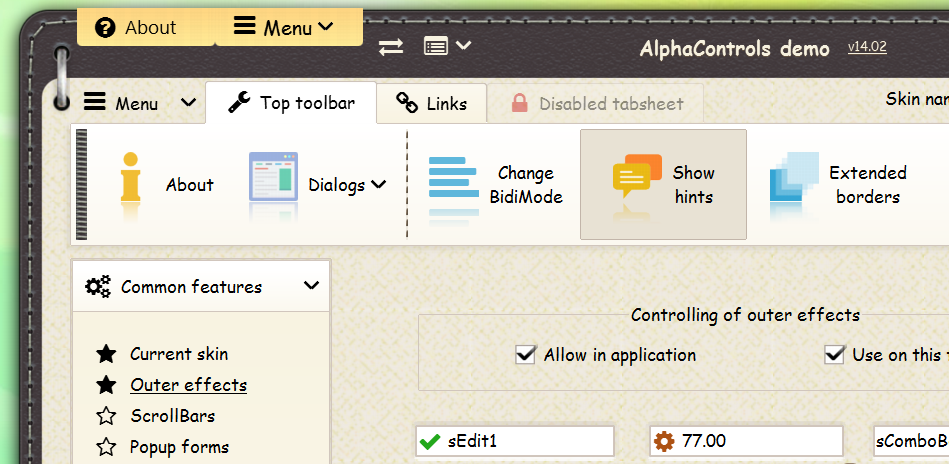Click the Common features gears icon
Screen dimensions: 949x464
98,287
